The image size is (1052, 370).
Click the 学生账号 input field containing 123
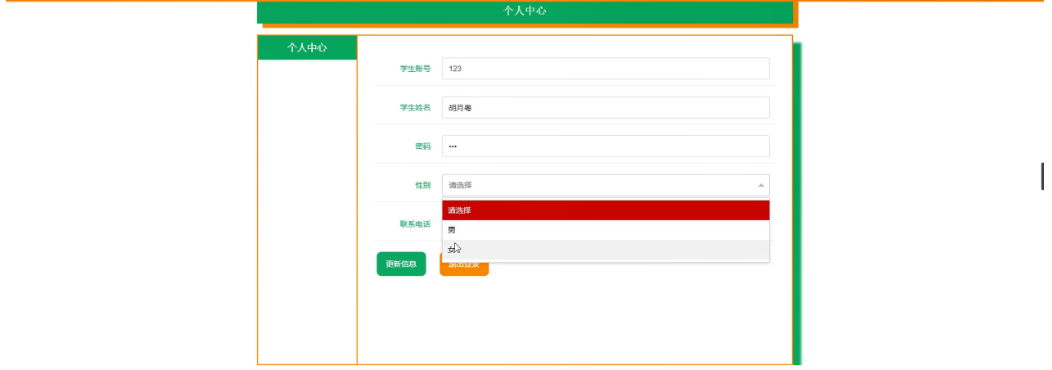[605, 68]
